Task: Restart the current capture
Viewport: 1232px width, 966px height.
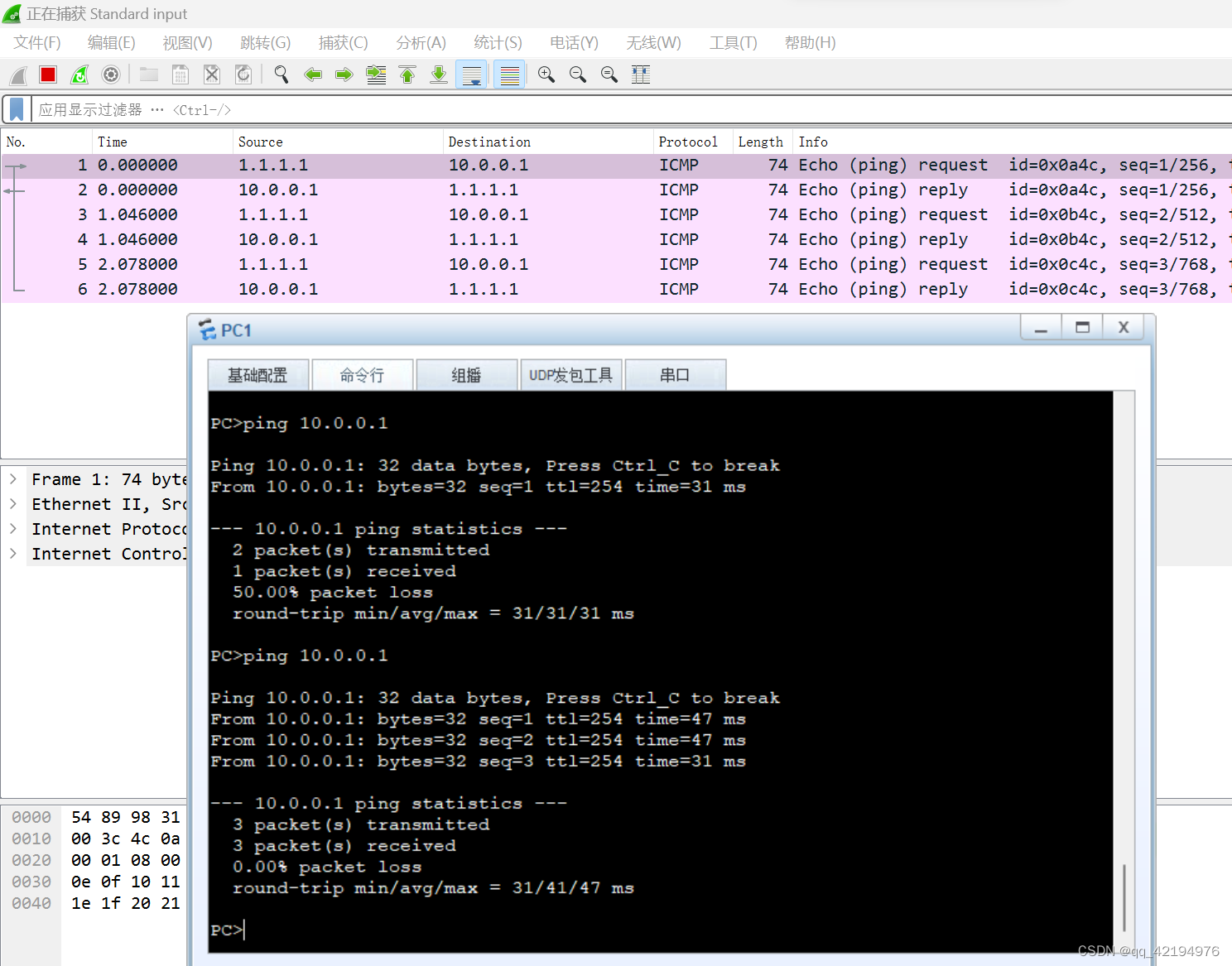Action: pos(79,75)
